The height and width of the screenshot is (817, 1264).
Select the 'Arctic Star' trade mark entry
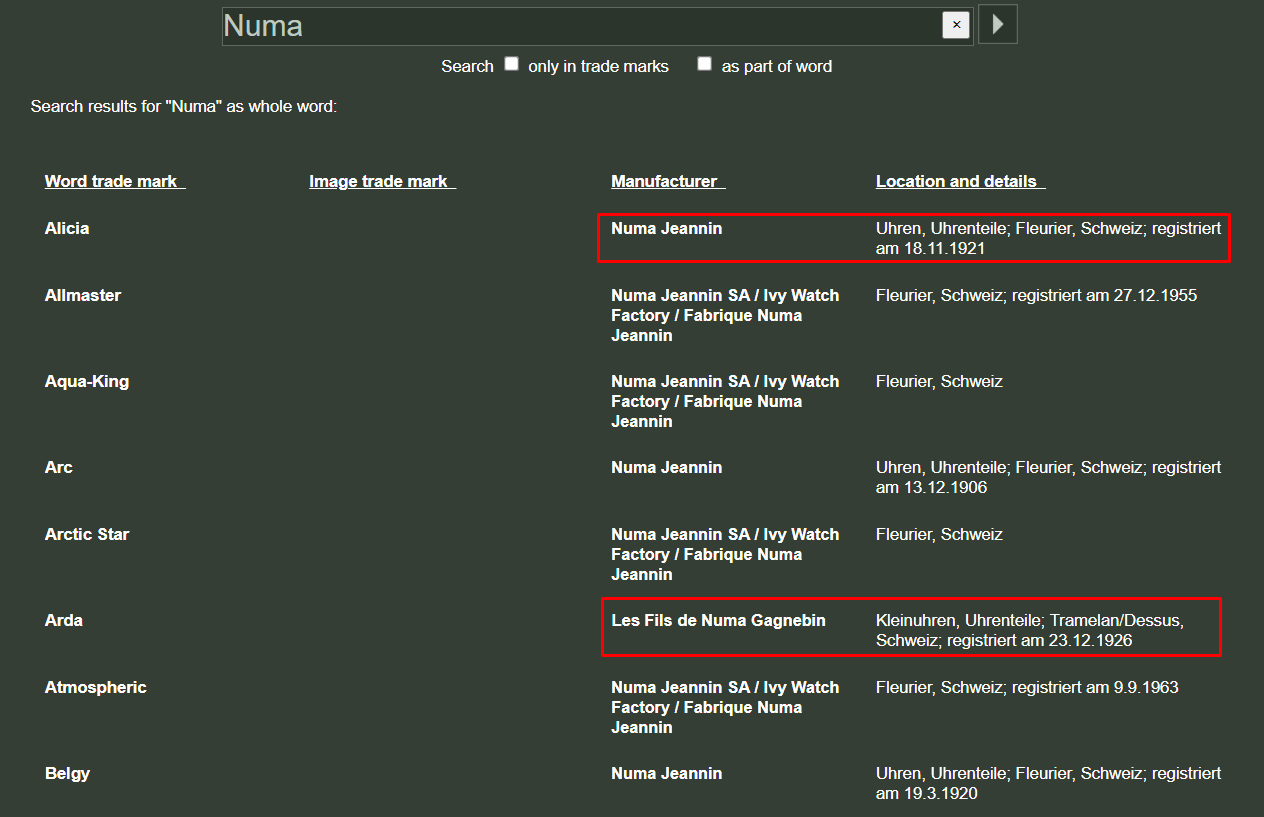tap(87, 534)
